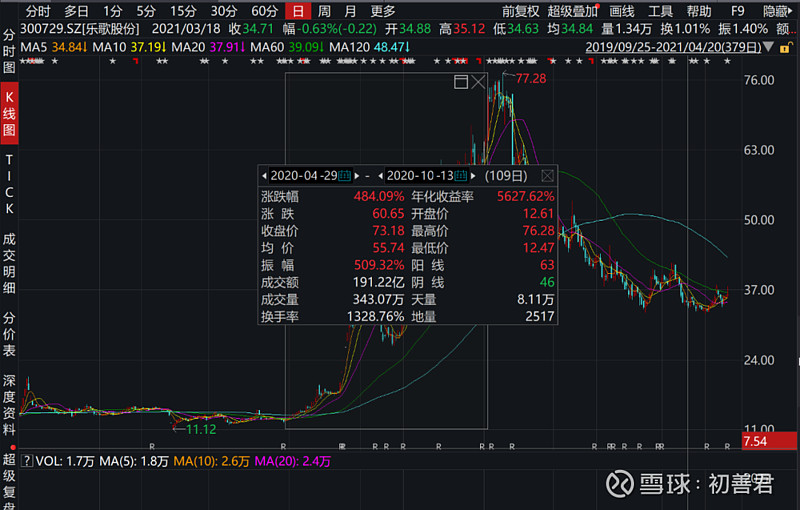The width and height of the screenshot is (800, 510).
Task: Select the 15分 period
Action: pos(183,11)
